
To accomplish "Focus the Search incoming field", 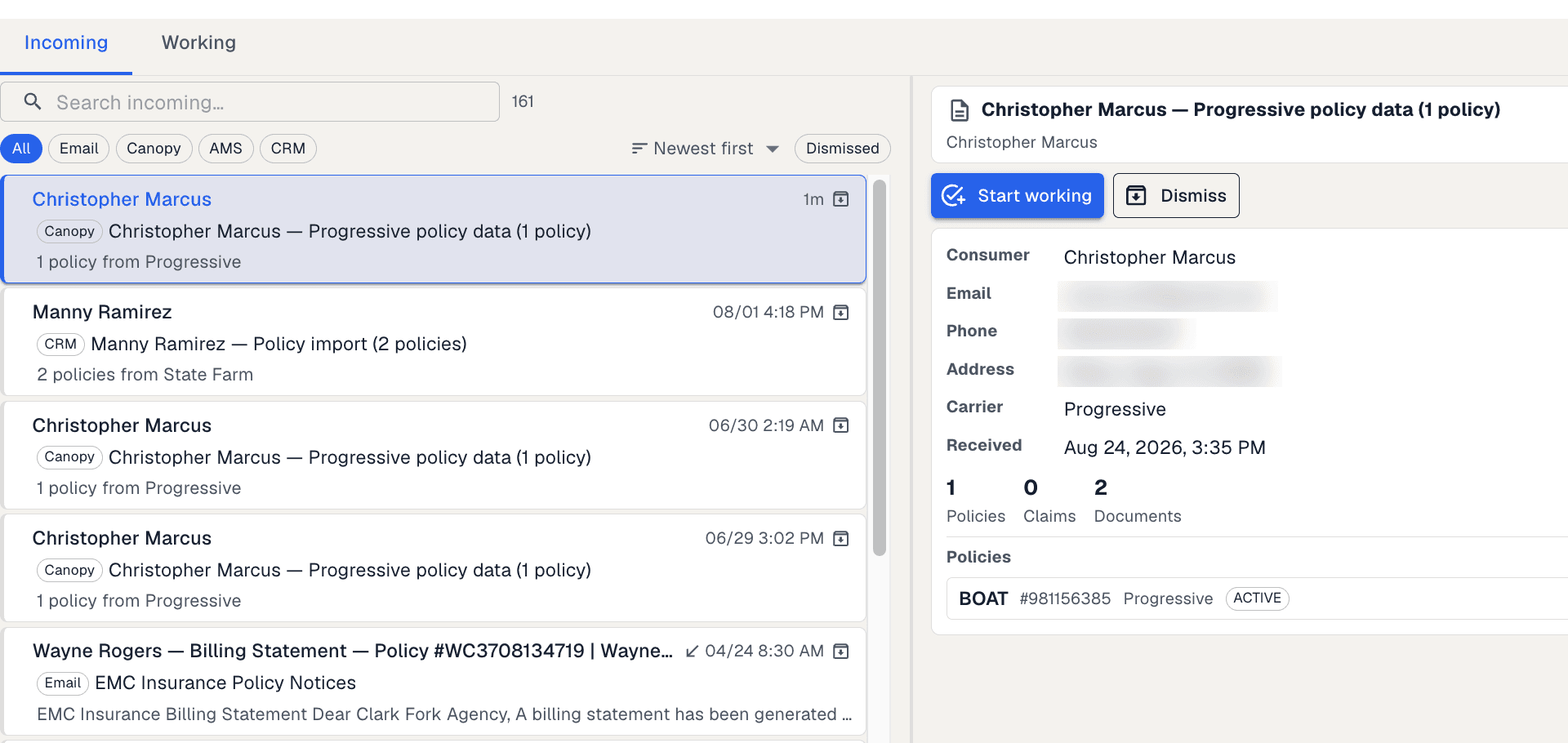I will coord(250,102).
